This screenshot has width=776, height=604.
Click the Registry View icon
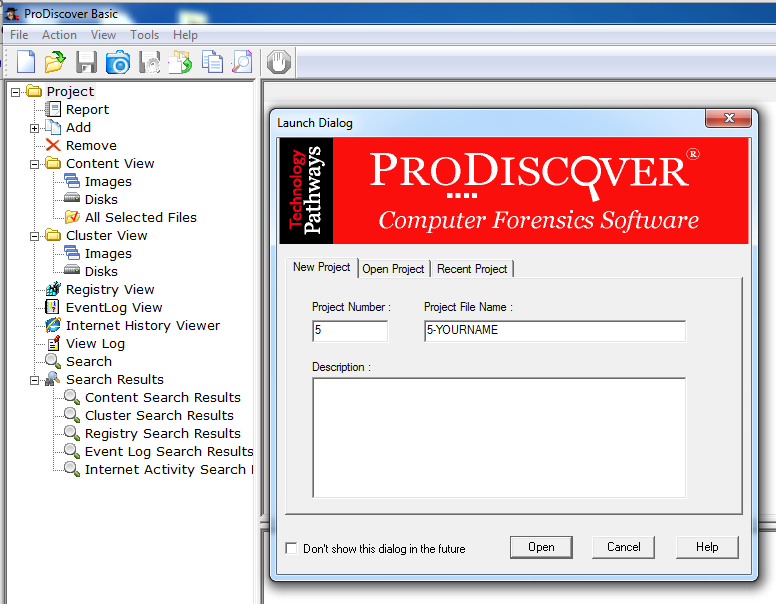(x=52, y=289)
